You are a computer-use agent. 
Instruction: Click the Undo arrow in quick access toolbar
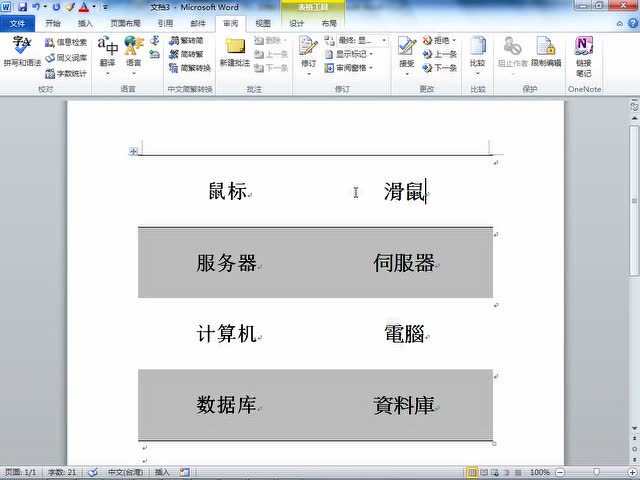click(36, 7)
